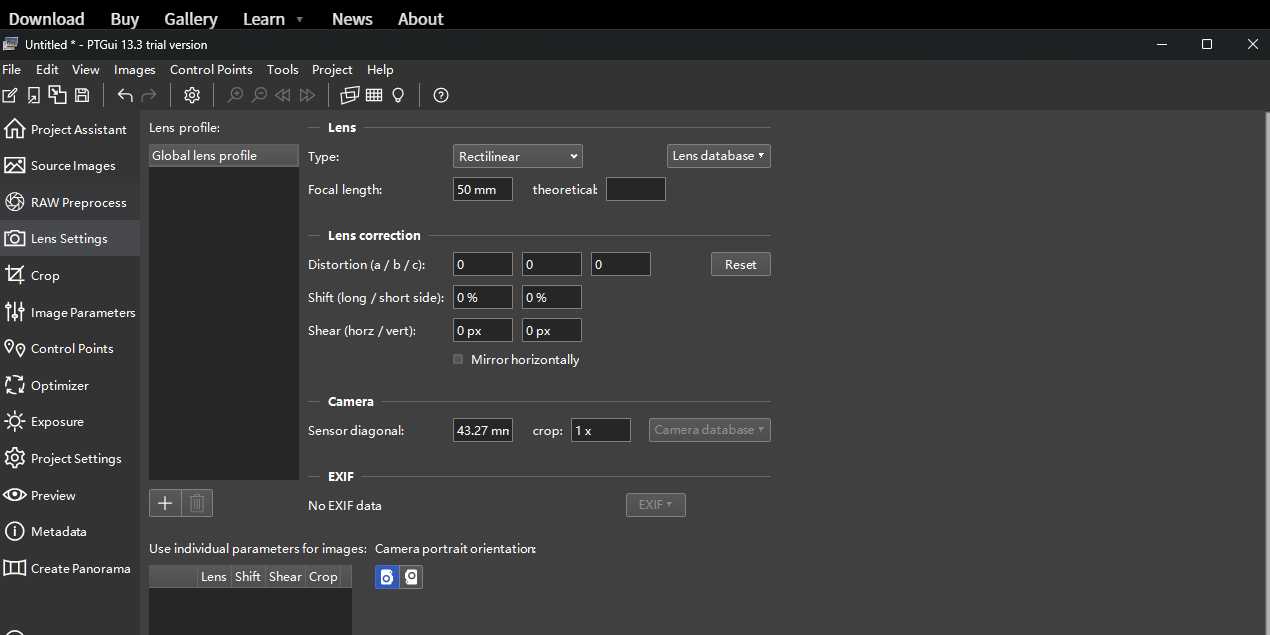Select the first camera portrait orientation toggle

(x=387, y=577)
